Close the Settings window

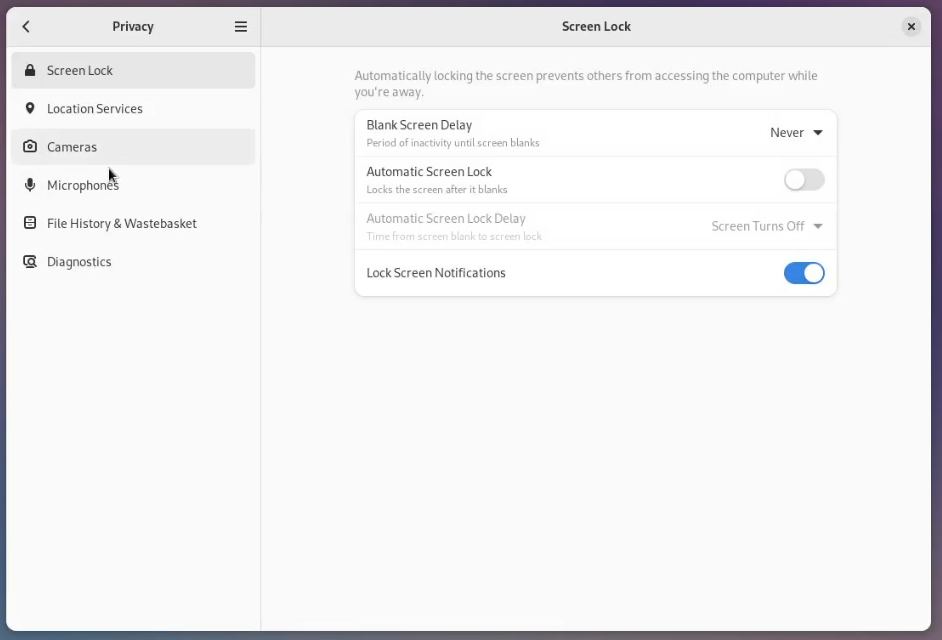(x=911, y=27)
